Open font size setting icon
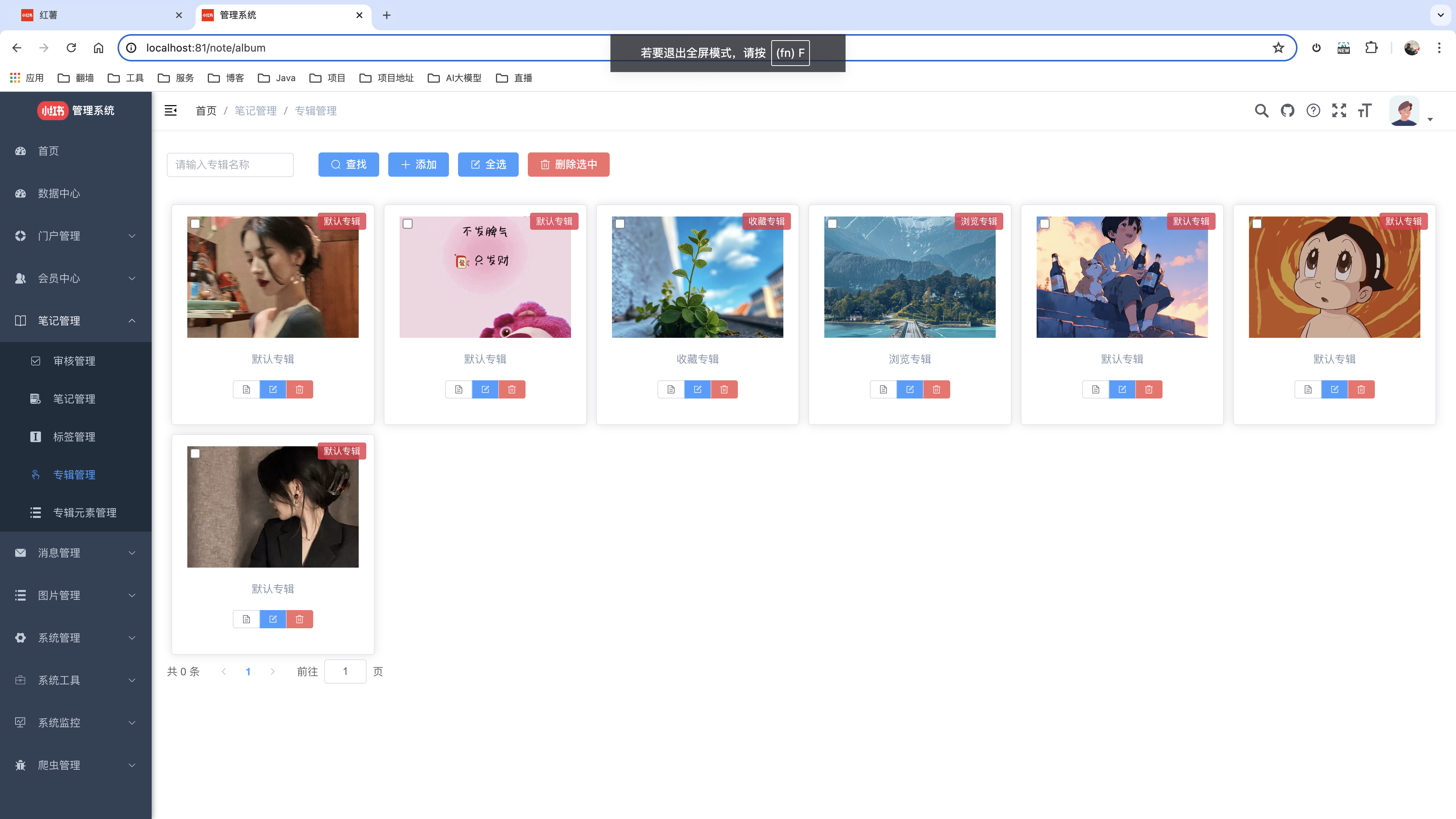Screen dimensions: 1456x819 pyautogui.click(x=1365, y=111)
